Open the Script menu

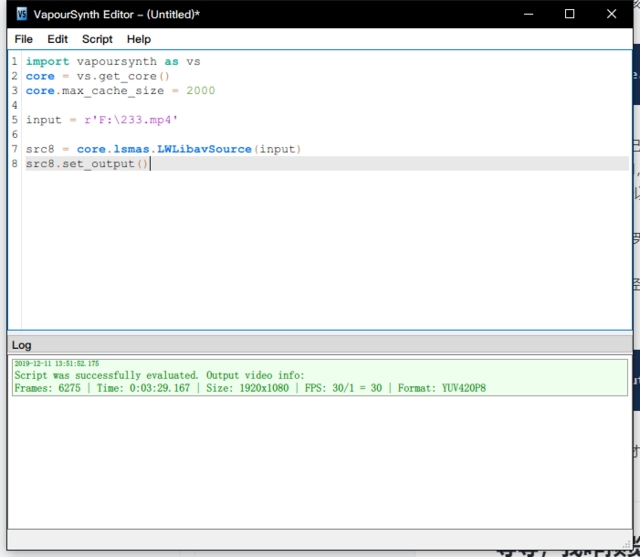click(x=97, y=39)
